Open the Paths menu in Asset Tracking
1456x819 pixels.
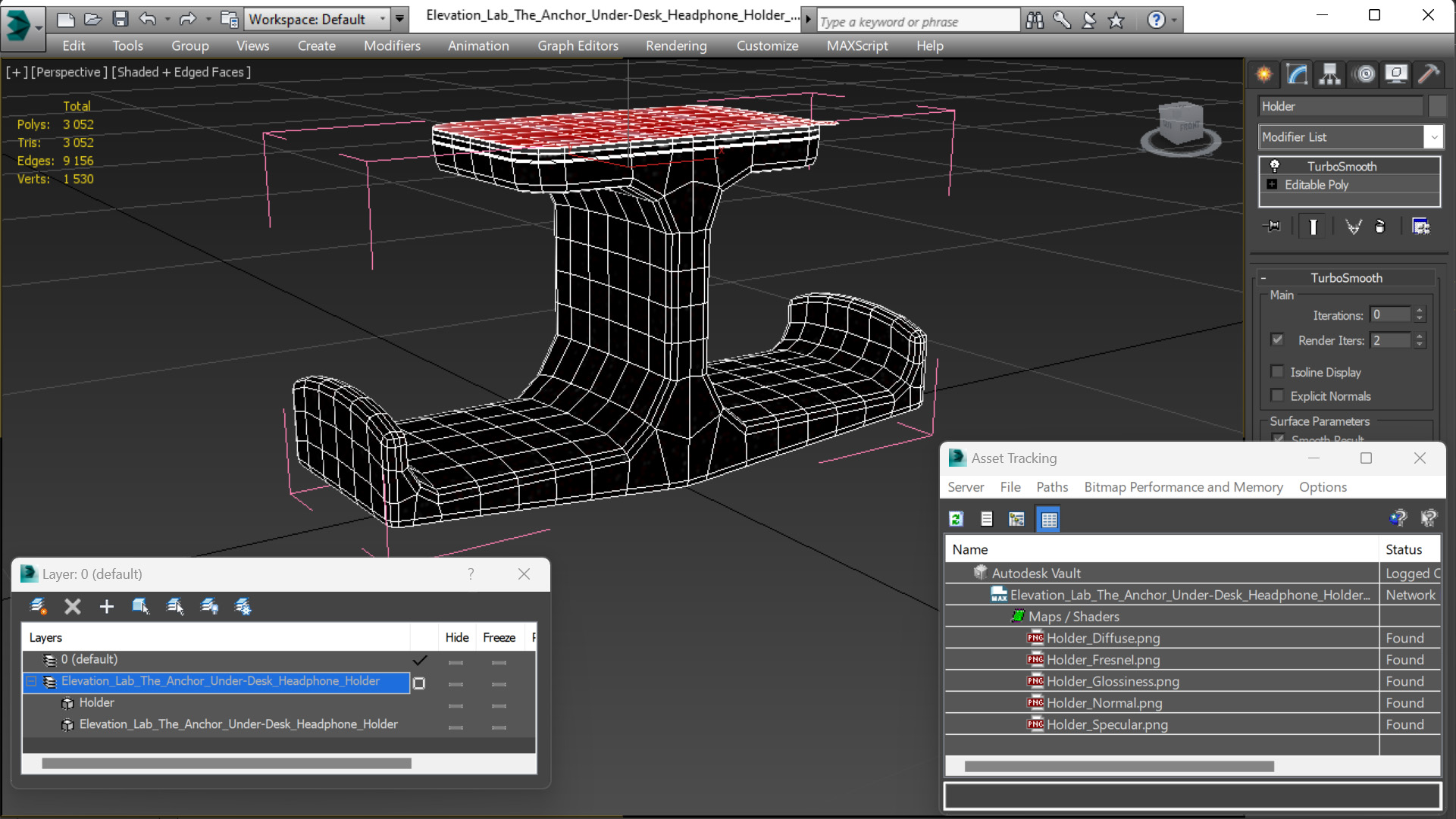click(x=1051, y=487)
